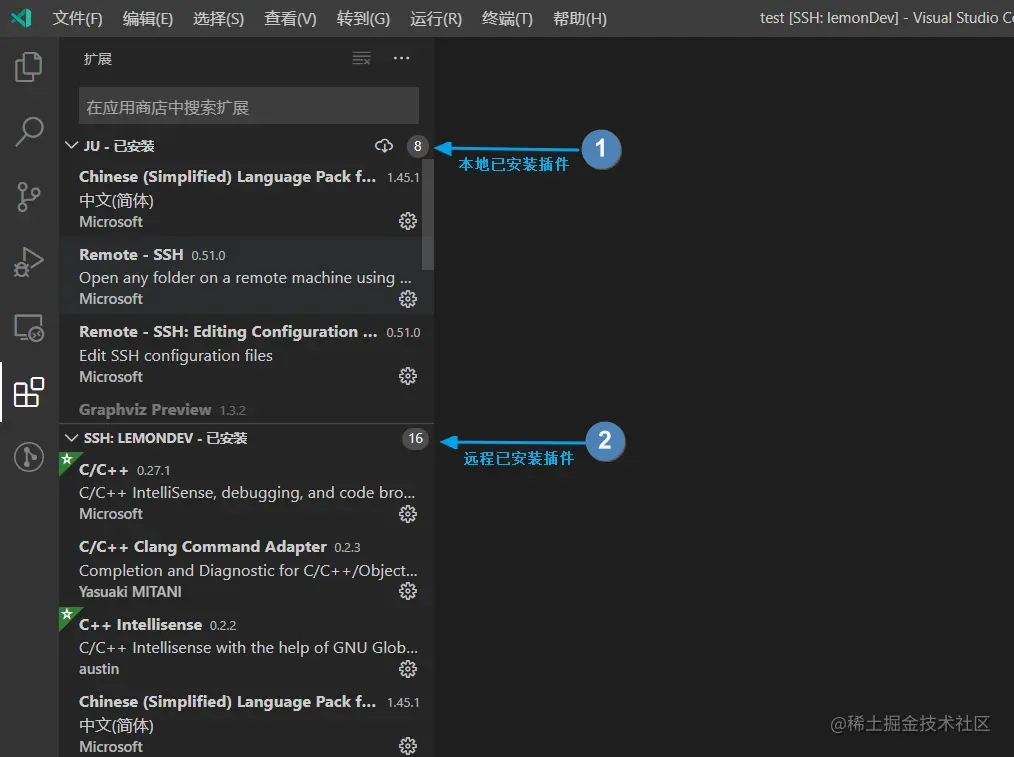Image resolution: width=1014 pixels, height=757 pixels.
Task: Open gear for Remote - SSH: Editing Configuration
Action: coord(407,376)
